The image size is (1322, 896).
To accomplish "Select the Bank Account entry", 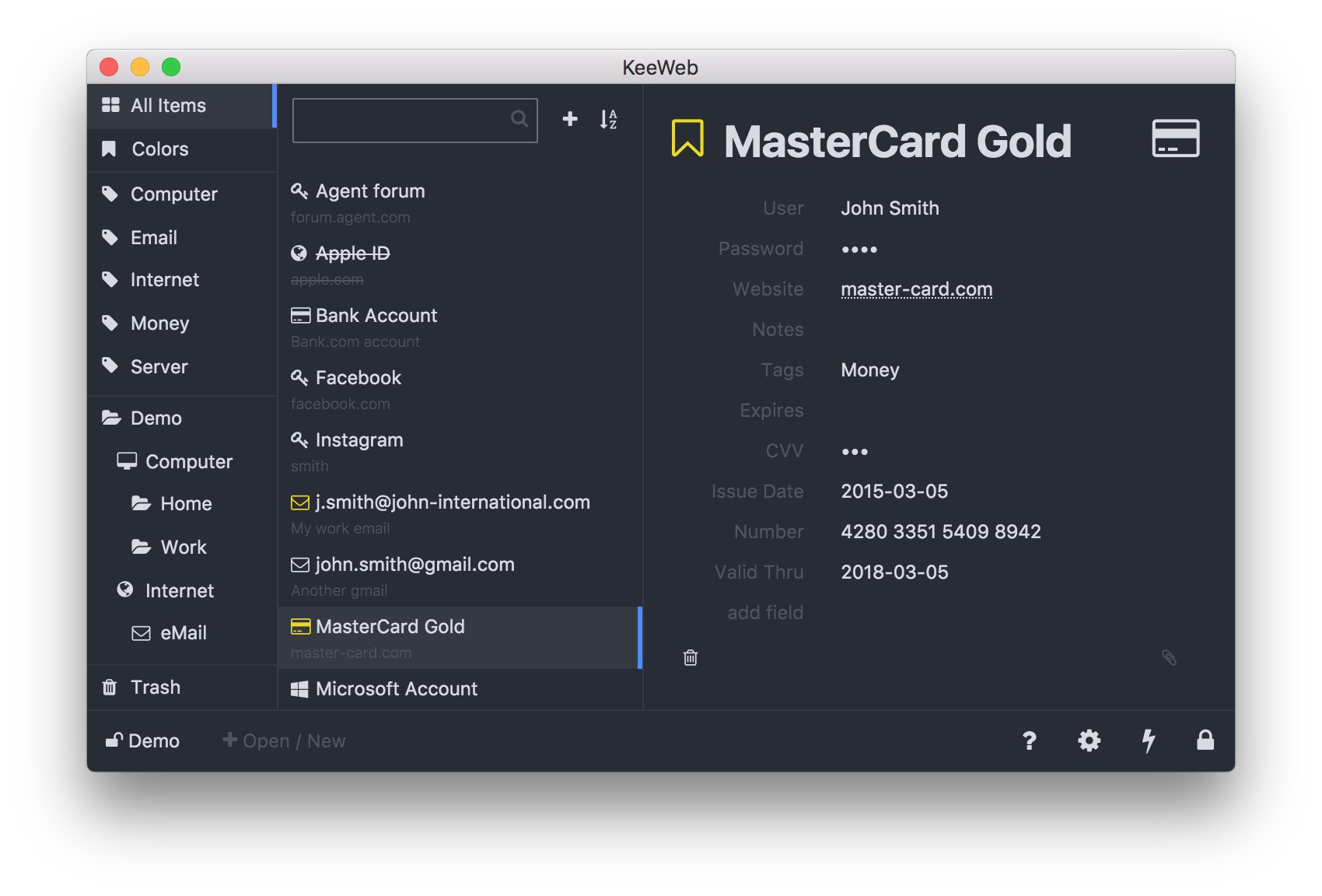I will pos(460,327).
